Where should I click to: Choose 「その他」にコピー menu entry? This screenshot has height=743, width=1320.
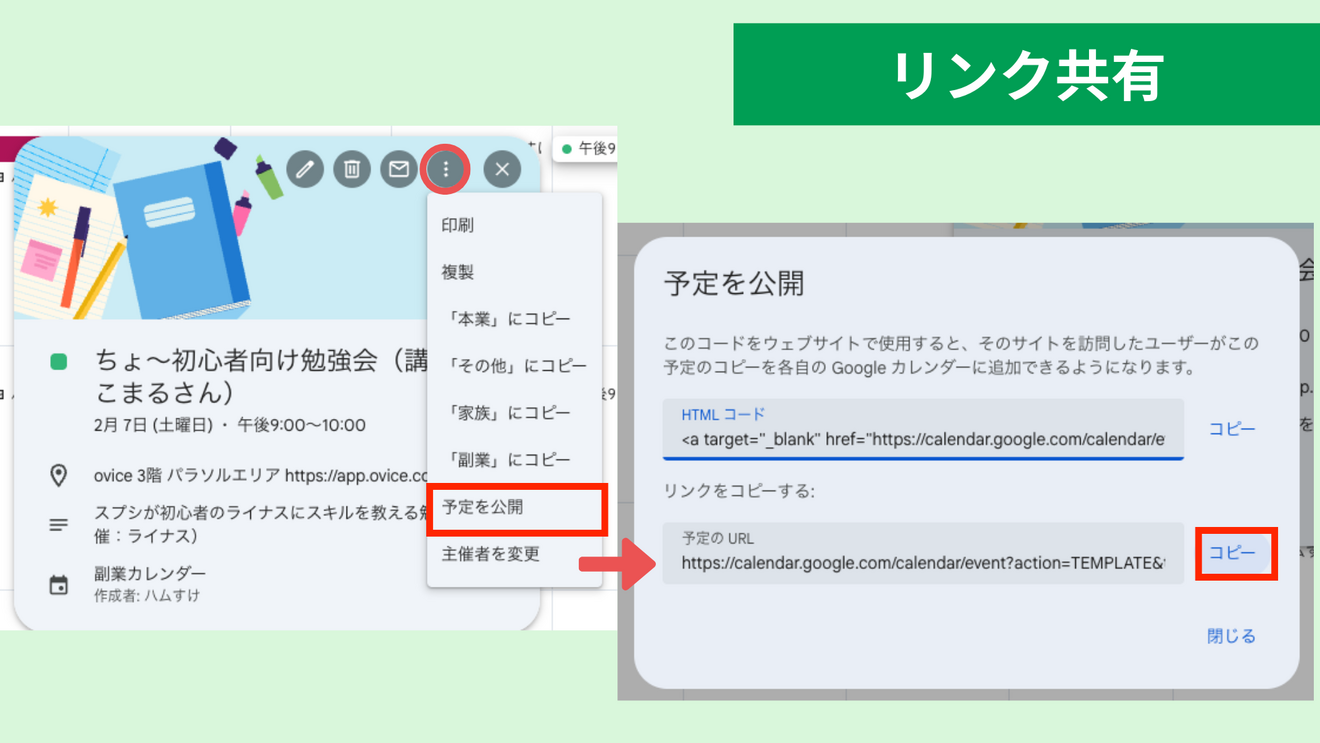[x=514, y=366]
